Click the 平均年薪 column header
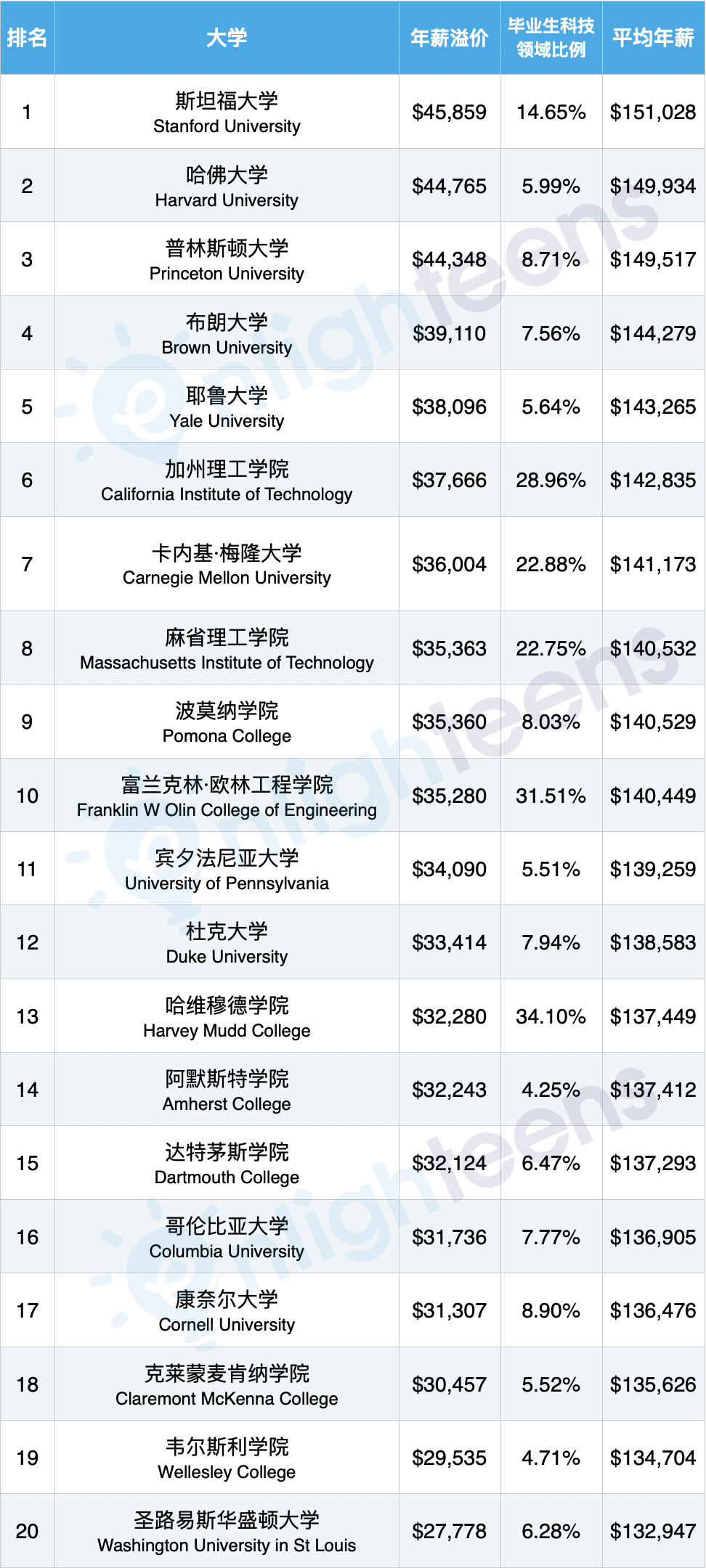706x1568 pixels. pyautogui.click(x=653, y=38)
